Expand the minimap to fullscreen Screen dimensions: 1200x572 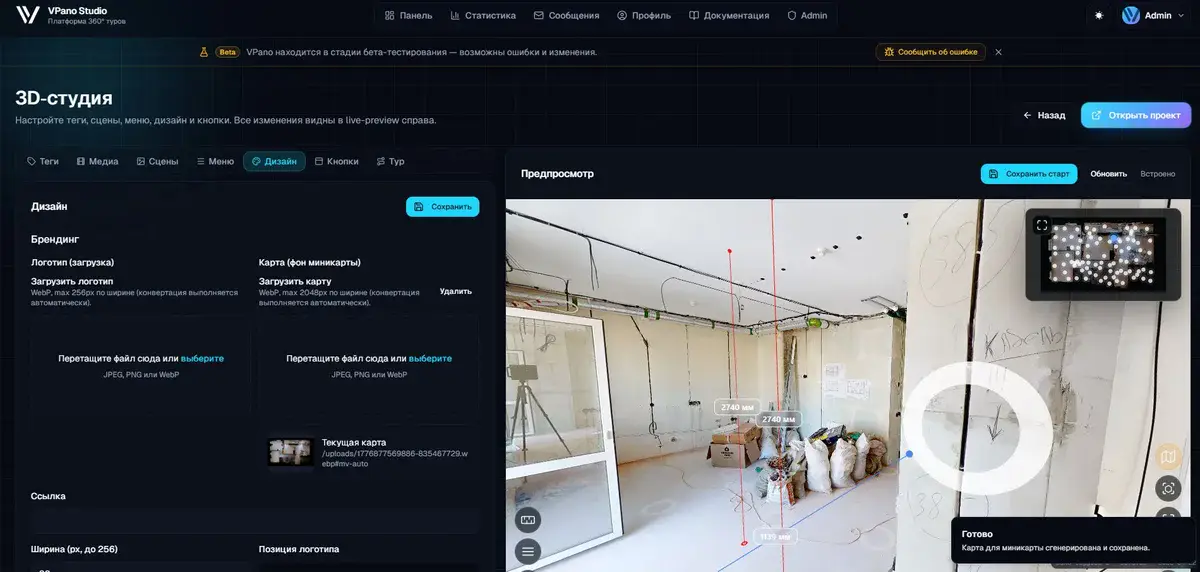coord(1042,225)
